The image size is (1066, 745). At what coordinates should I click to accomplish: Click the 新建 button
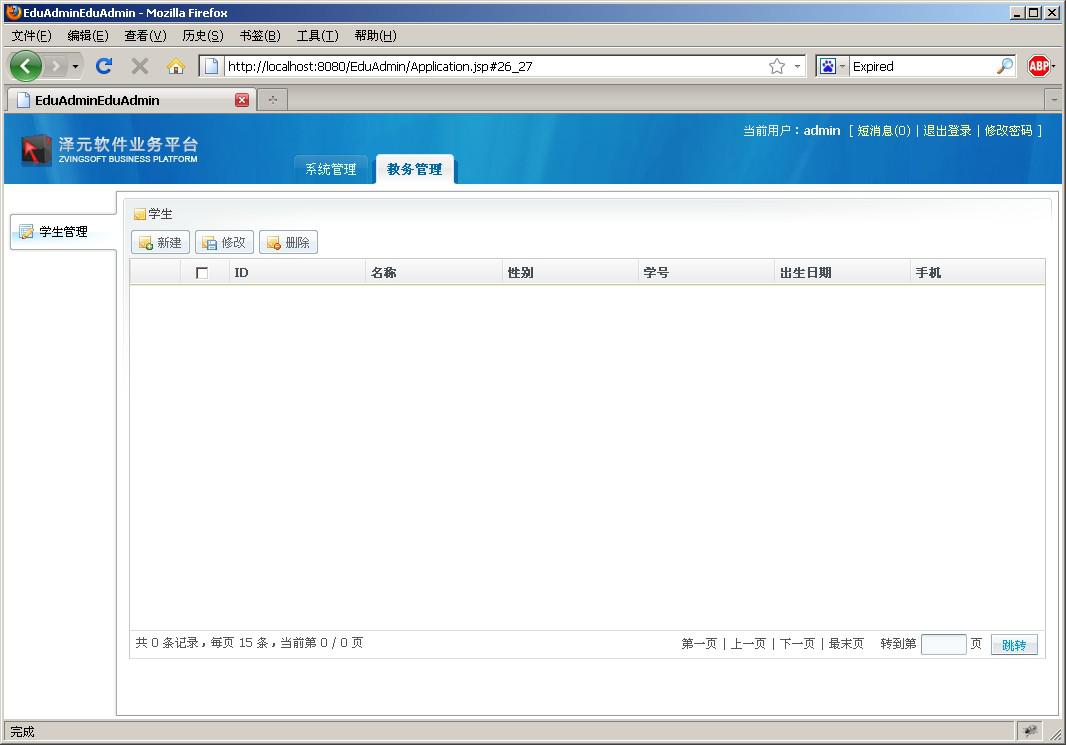pyautogui.click(x=160, y=242)
